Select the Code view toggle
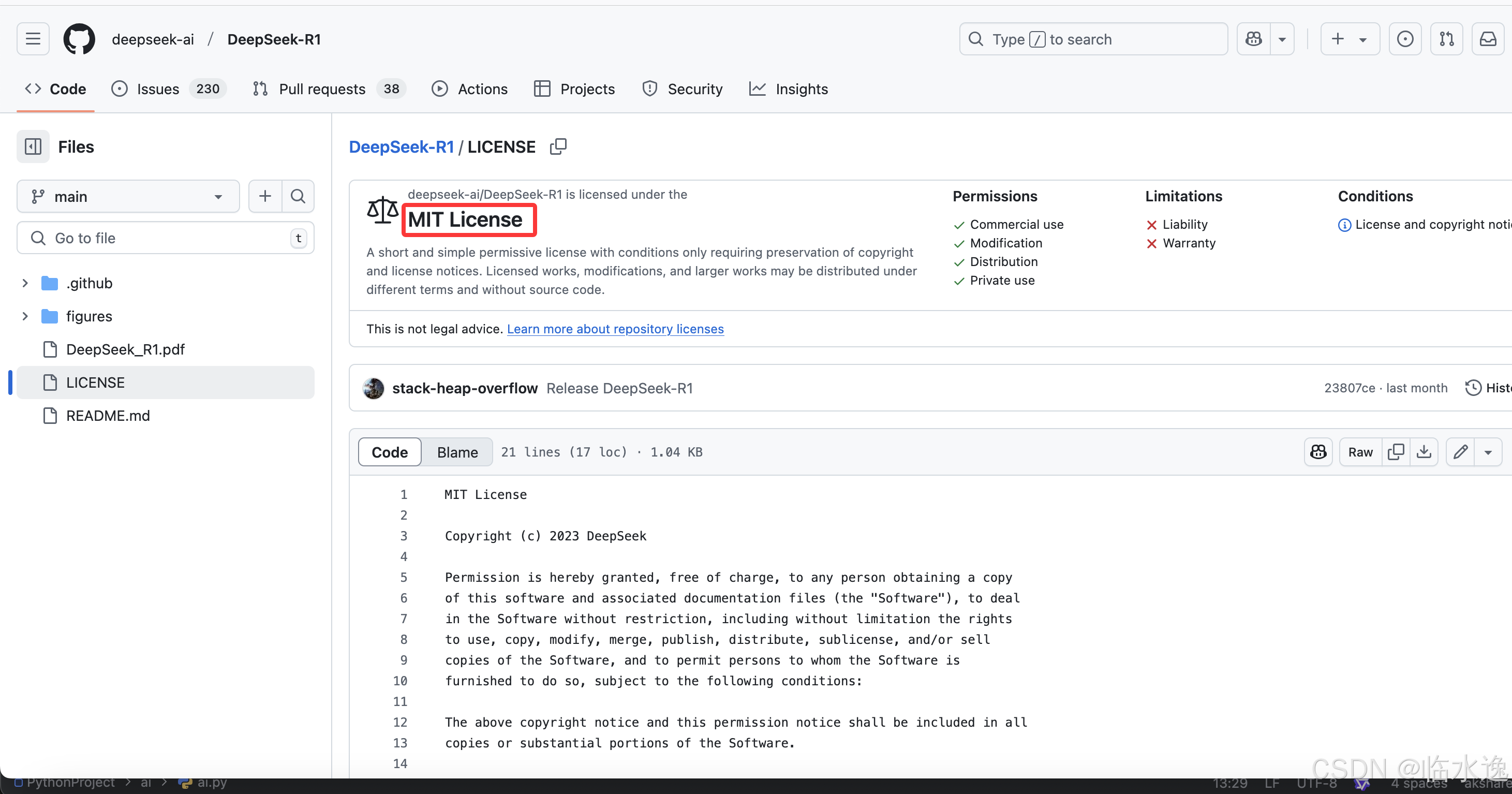 (389, 452)
